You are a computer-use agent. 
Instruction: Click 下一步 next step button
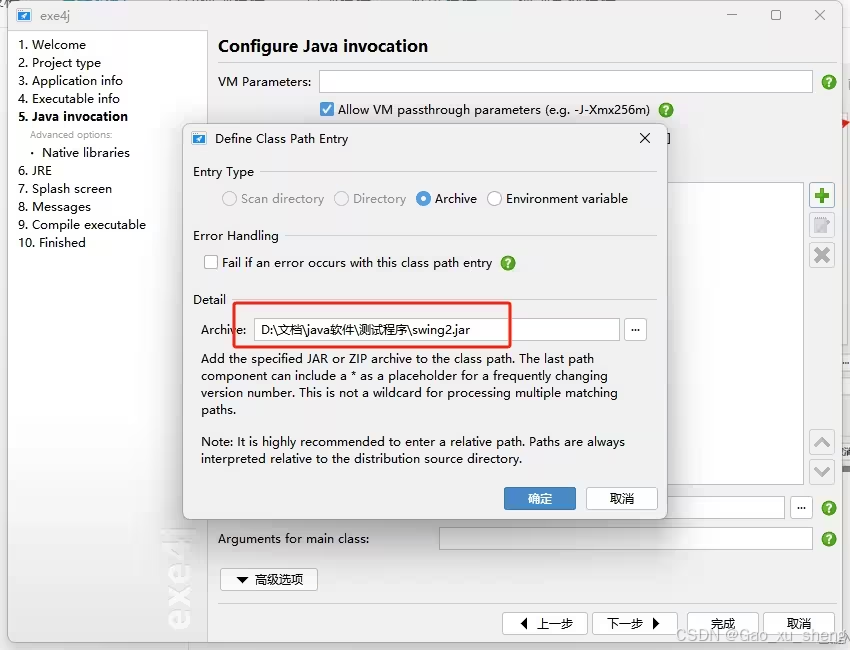click(x=635, y=623)
